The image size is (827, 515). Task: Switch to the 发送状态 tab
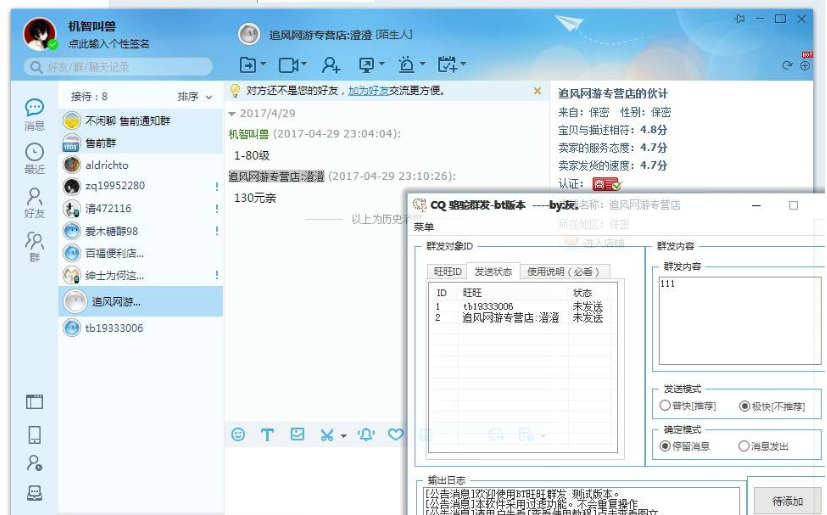coord(493,271)
